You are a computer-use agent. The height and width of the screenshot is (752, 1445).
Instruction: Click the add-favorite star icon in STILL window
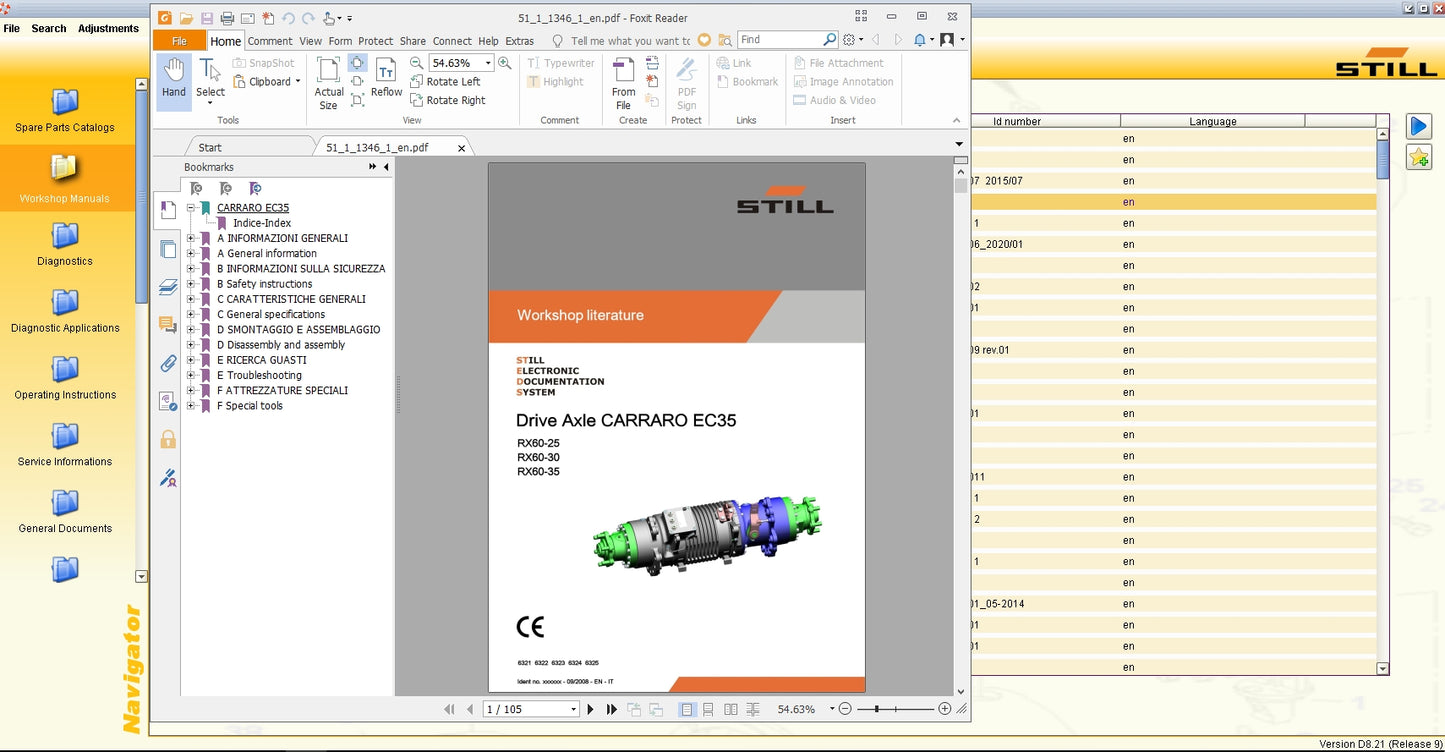coord(1419,157)
